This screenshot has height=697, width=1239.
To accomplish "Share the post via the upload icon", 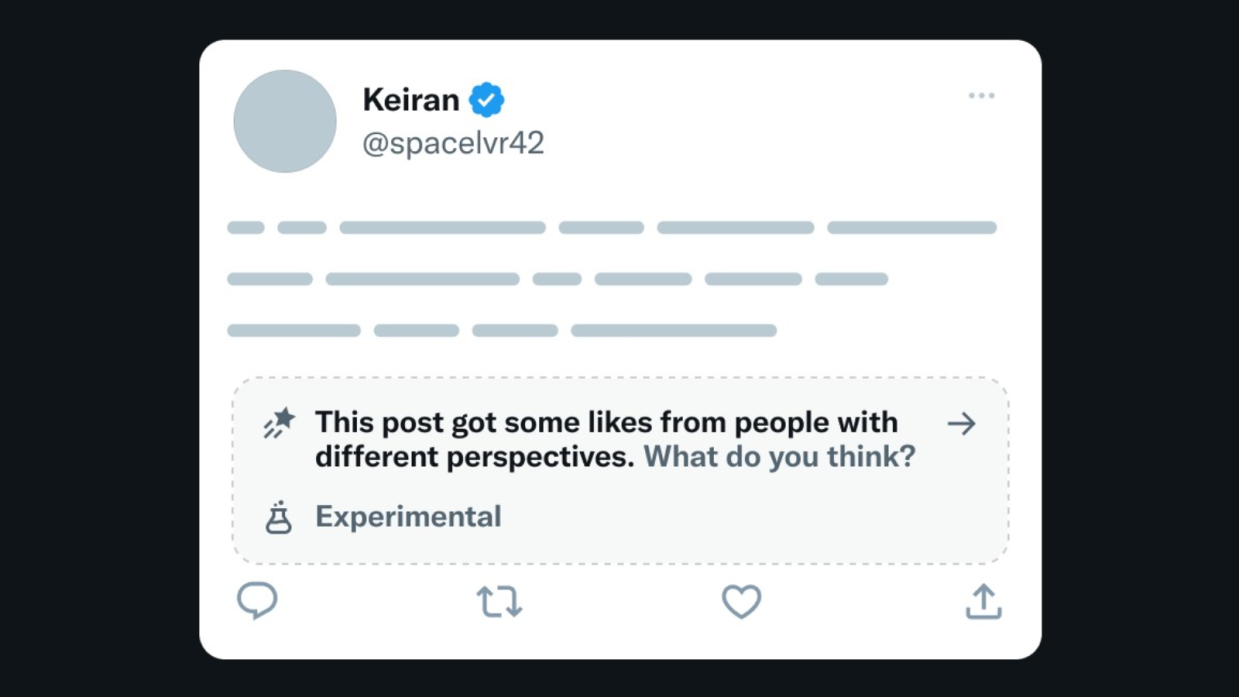I will click(x=983, y=602).
